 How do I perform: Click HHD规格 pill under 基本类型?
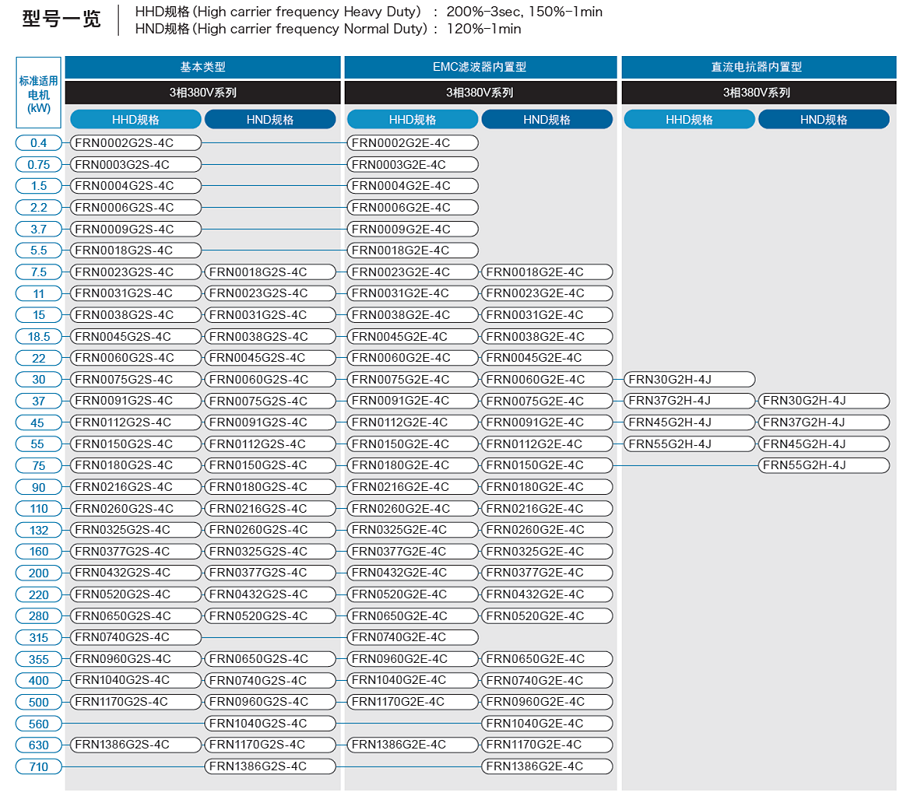tap(135, 119)
